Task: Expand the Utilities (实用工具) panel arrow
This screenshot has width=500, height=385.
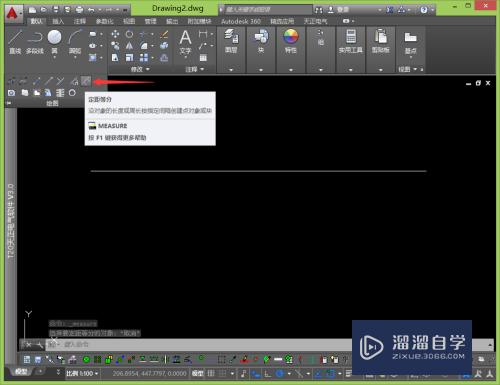Action: tap(351, 70)
